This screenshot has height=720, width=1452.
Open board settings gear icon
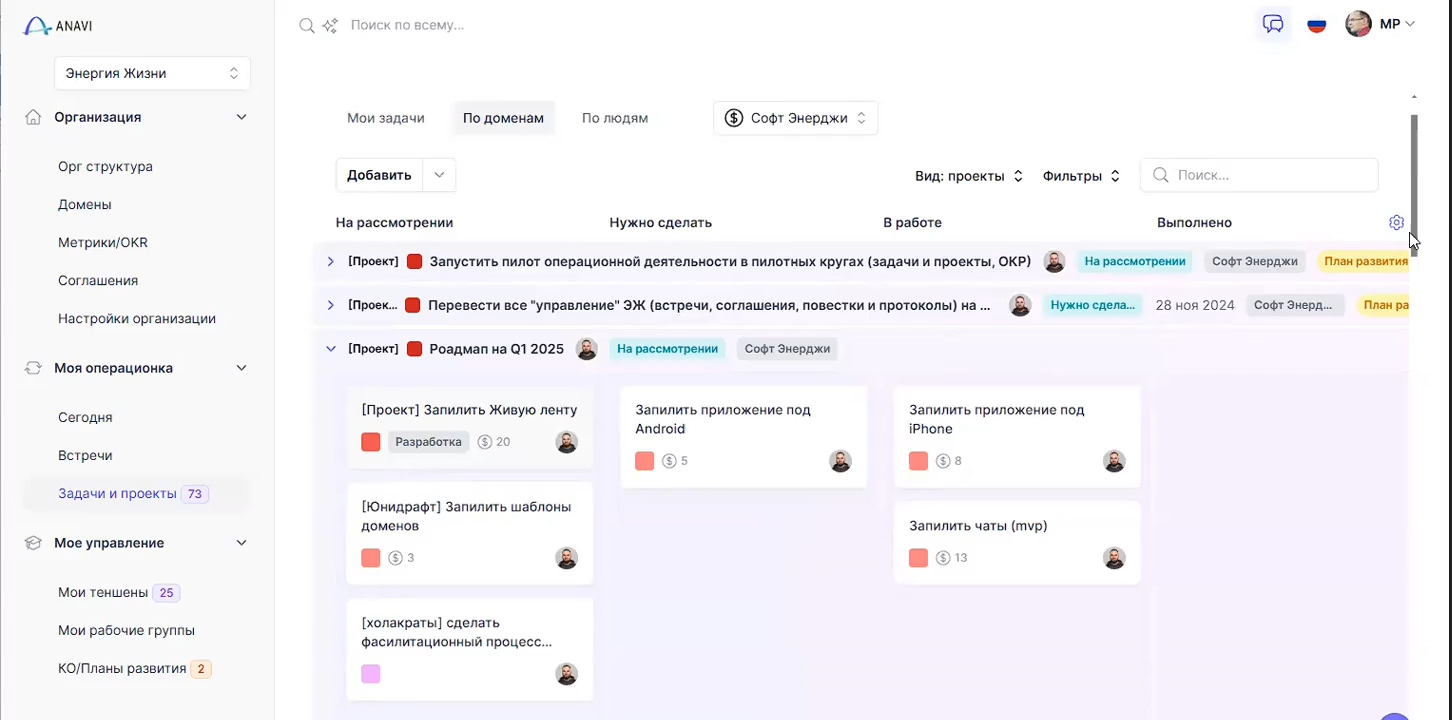1396,223
